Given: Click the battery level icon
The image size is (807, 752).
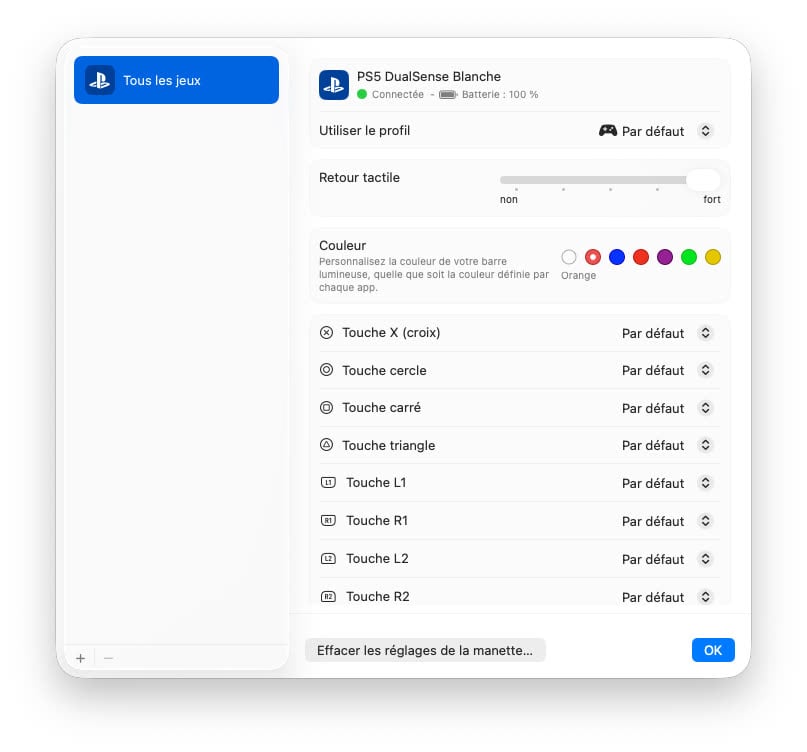Looking at the screenshot, I should pyautogui.click(x=448, y=95).
